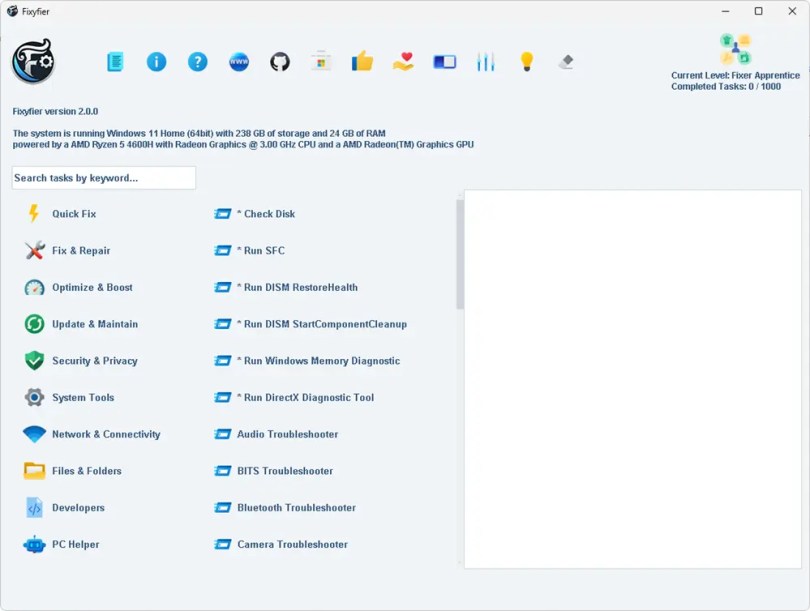Screen dimensions: 810x611
Task: Open the Audio Troubleshooter task
Action: click(276, 434)
